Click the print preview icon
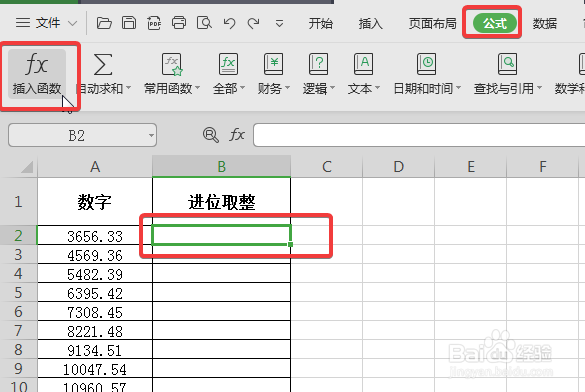The height and width of the screenshot is (392, 585). tap(204, 23)
